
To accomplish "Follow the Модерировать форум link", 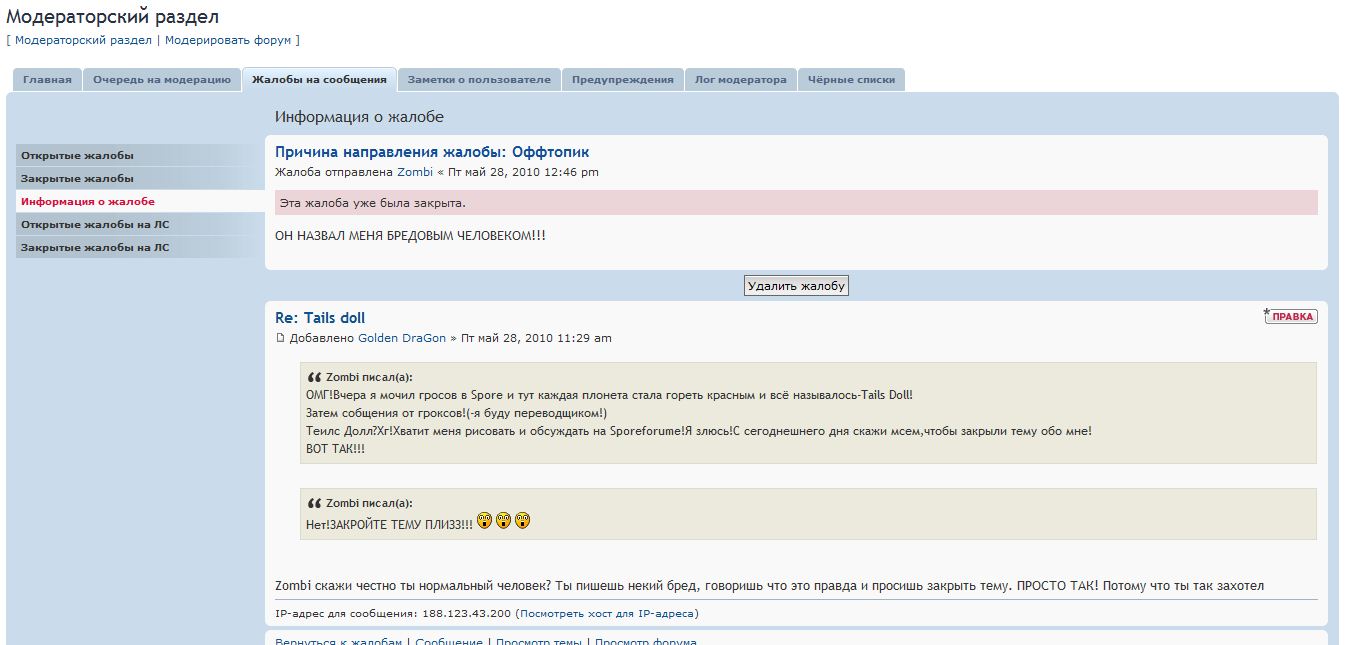I will (228, 40).
